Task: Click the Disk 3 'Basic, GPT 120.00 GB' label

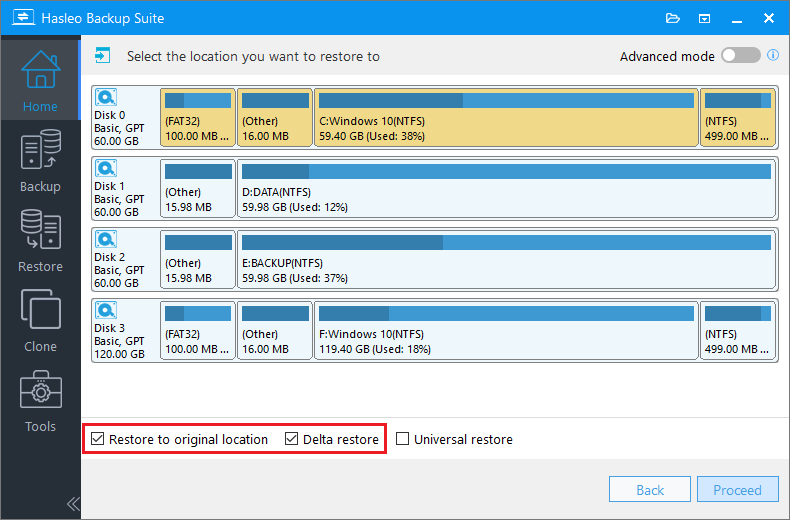Action: (x=119, y=348)
